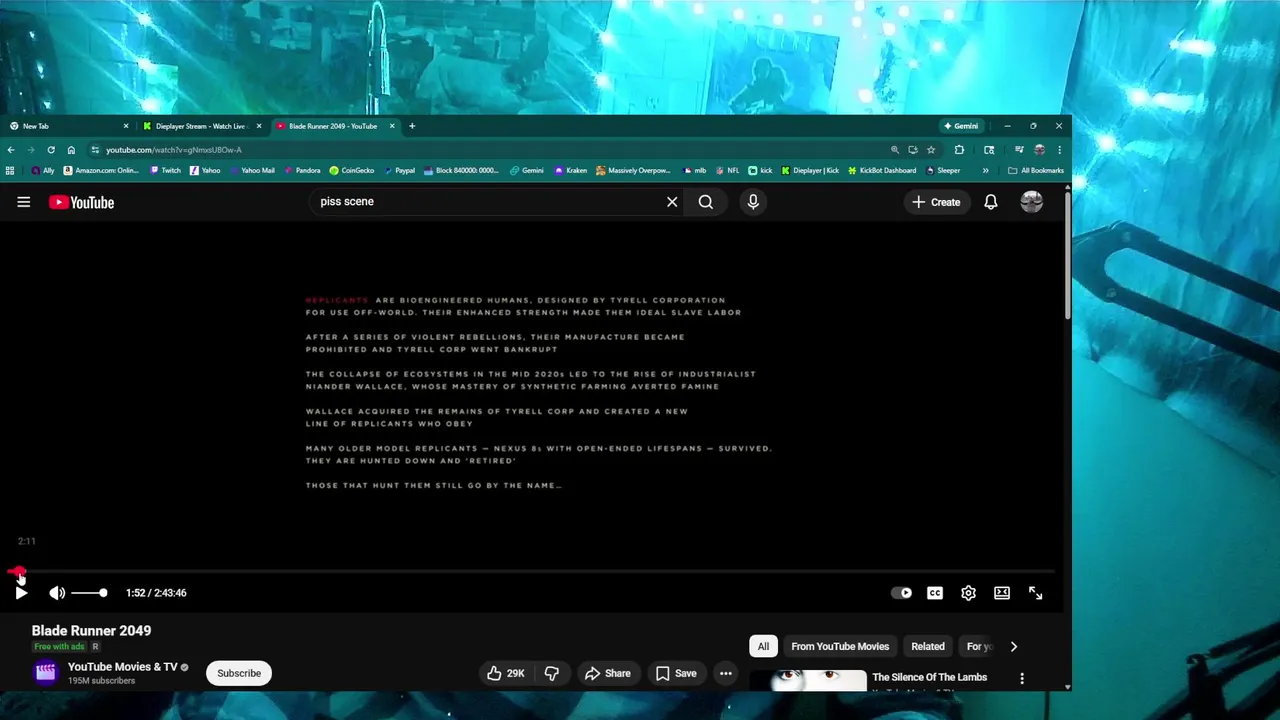Turn on closed captions
The image size is (1280, 720).
tap(935, 593)
